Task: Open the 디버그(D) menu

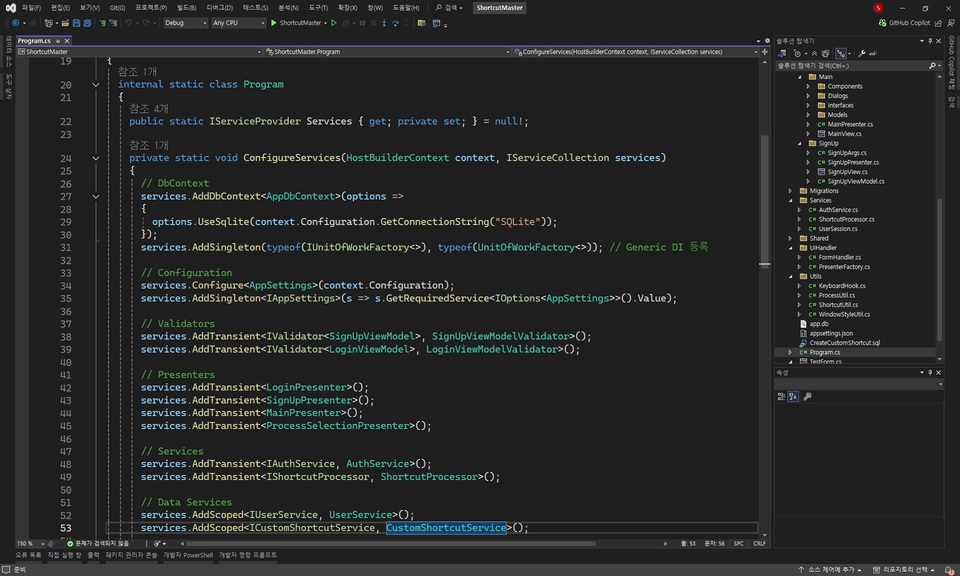Action: (220, 8)
